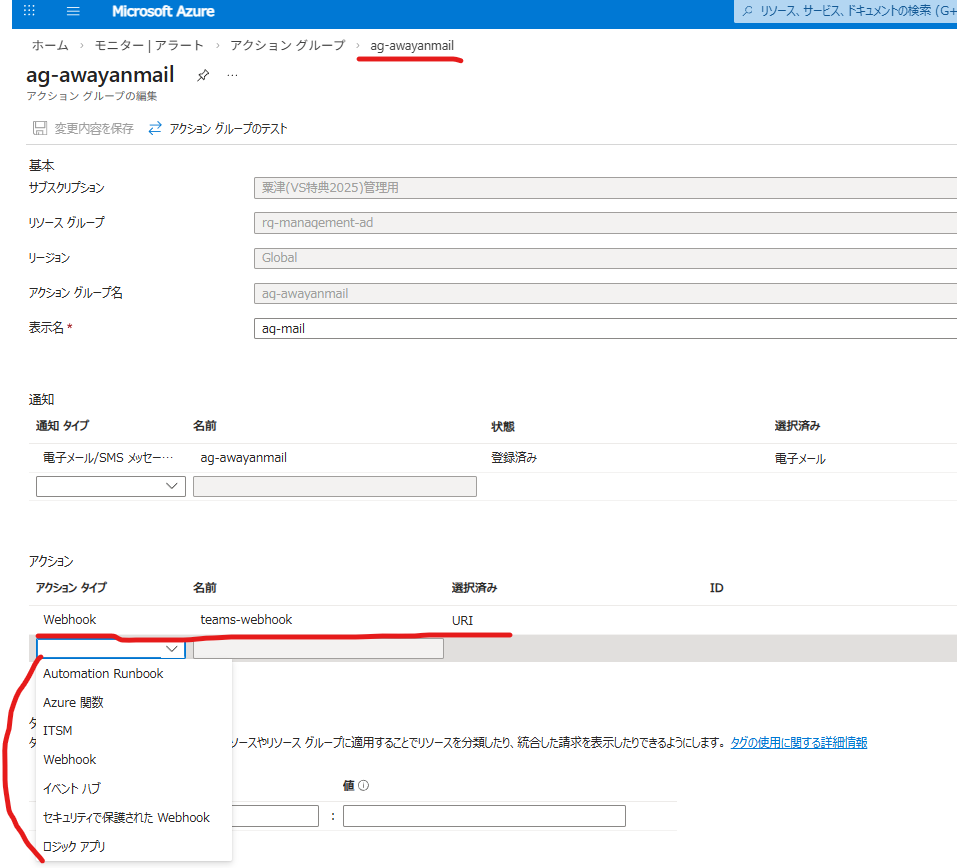Open the empty 通知タイプ dropdown
The width and height of the screenshot is (957, 868).
tap(110, 486)
